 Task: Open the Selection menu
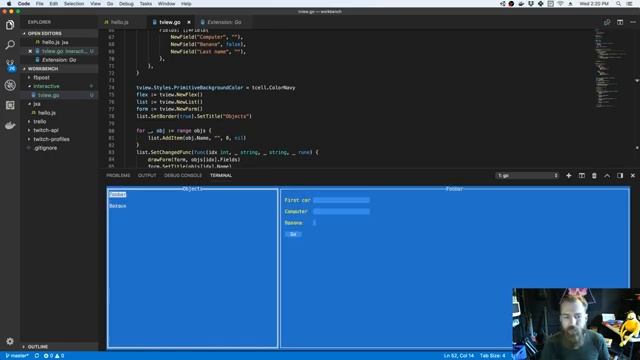click(74, 4)
